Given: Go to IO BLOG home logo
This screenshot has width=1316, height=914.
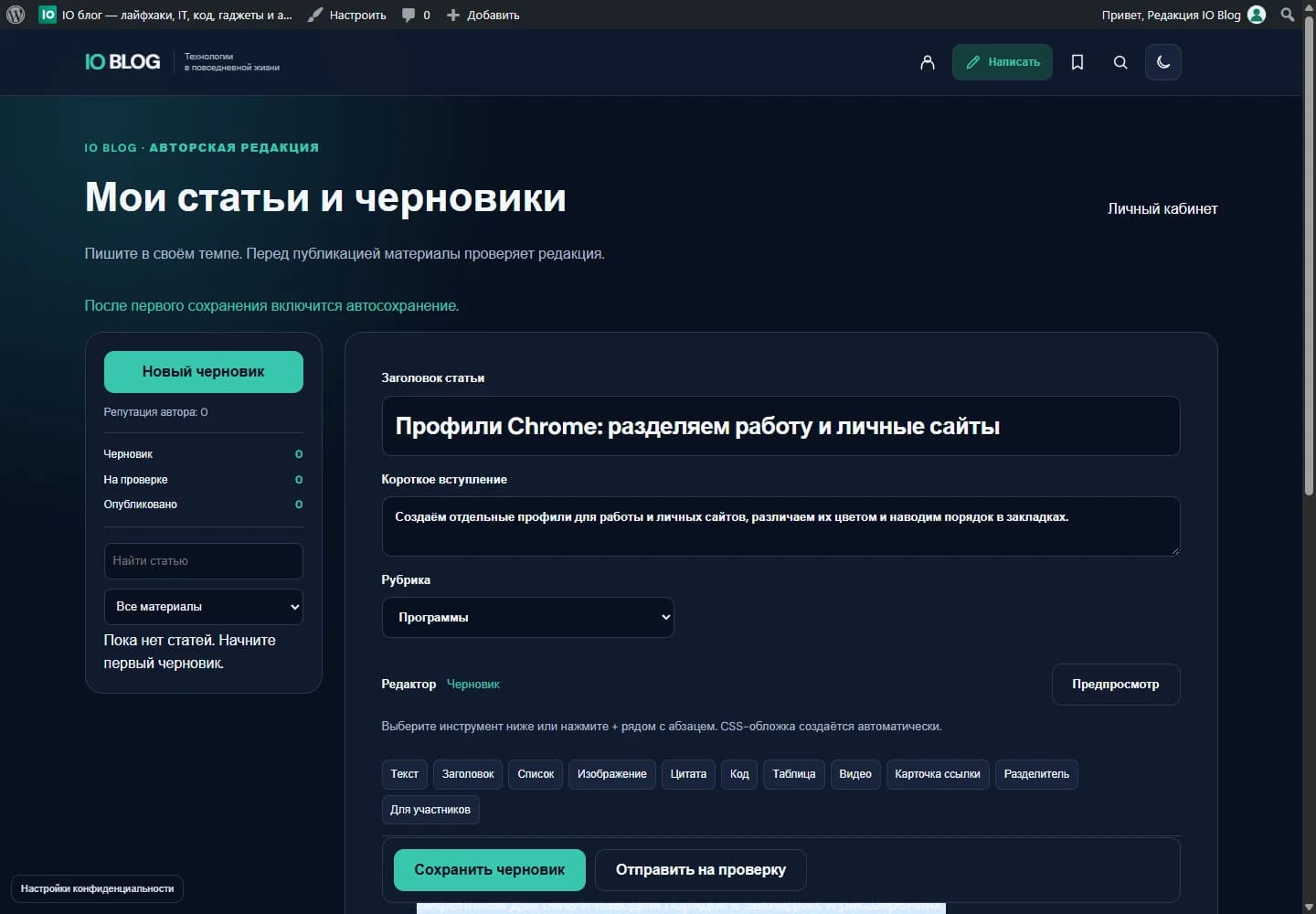Looking at the screenshot, I should point(122,62).
